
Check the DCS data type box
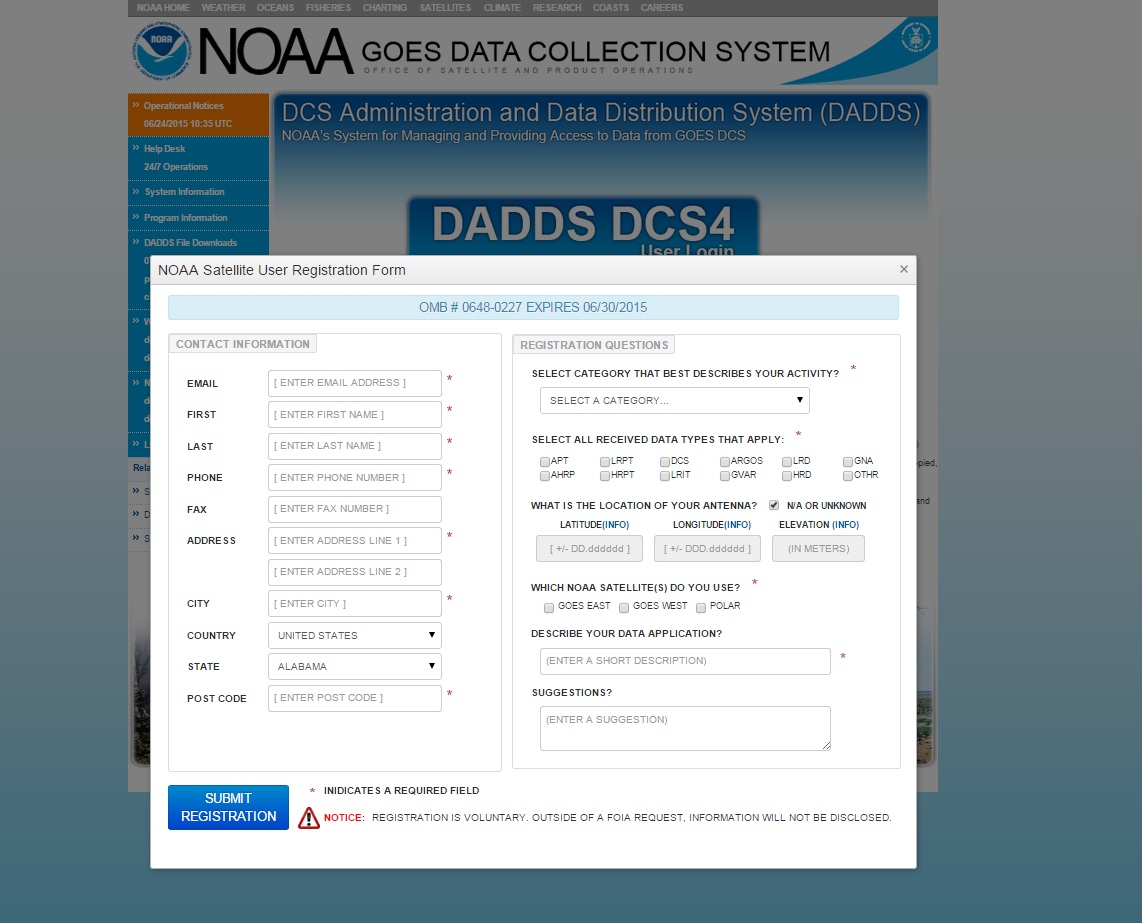pos(665,462)
